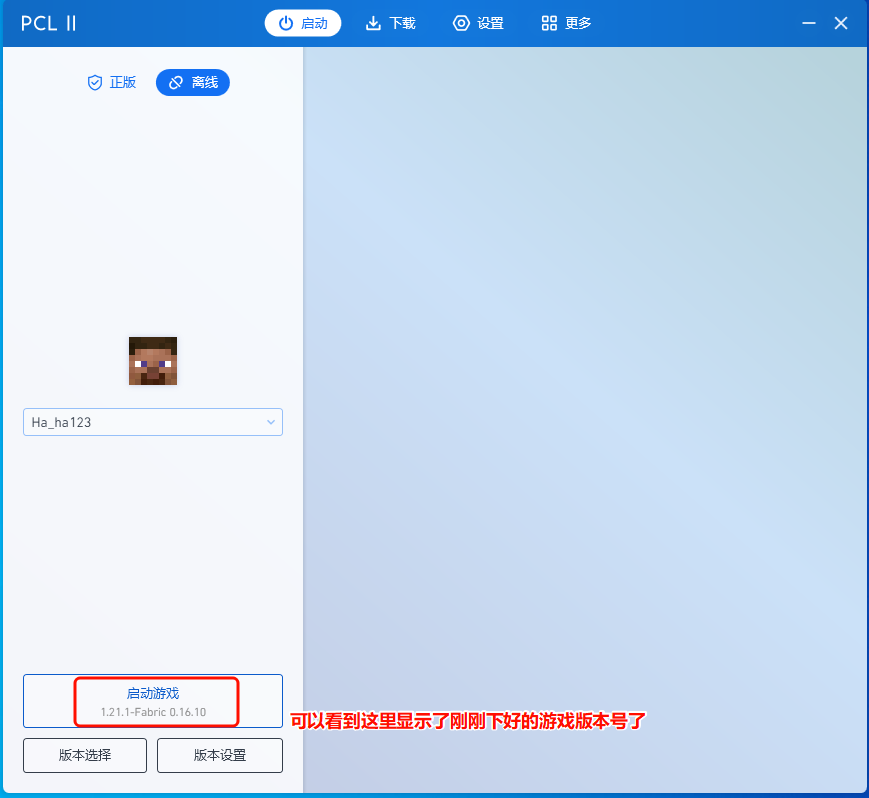Click the four-squares grid icon beside 更多
The width and height of the screenshot is (869, 798).
click(x=549, y=23)
